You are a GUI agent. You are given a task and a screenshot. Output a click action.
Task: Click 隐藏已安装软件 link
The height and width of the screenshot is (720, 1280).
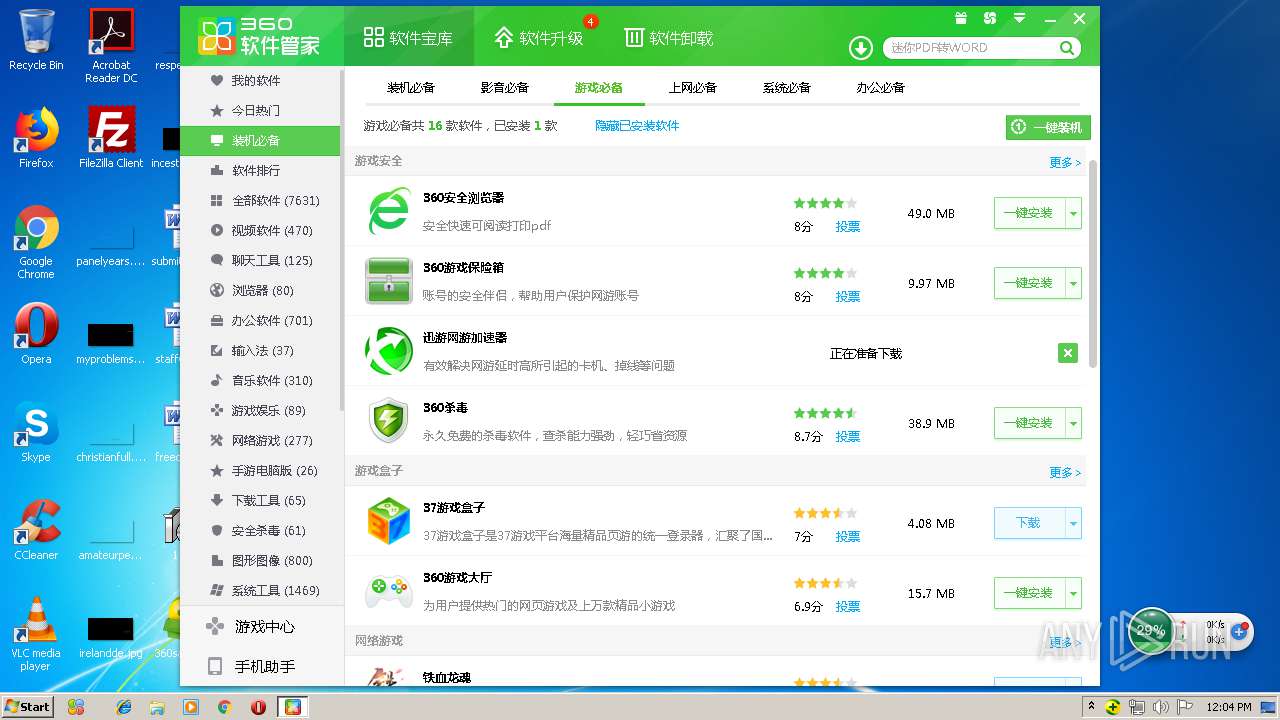coord(637,126)
